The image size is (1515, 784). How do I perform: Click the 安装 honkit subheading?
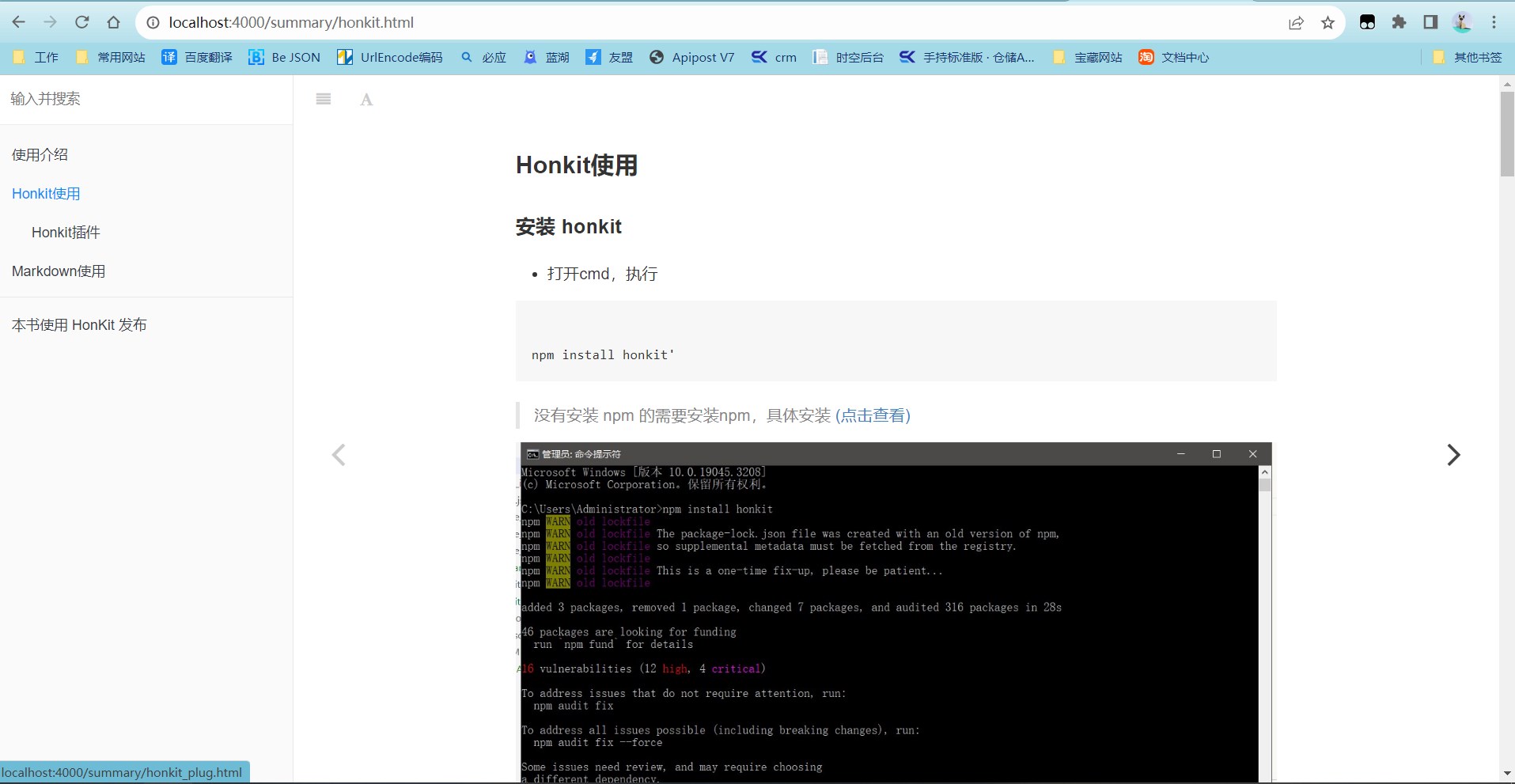tap(569, 227)
